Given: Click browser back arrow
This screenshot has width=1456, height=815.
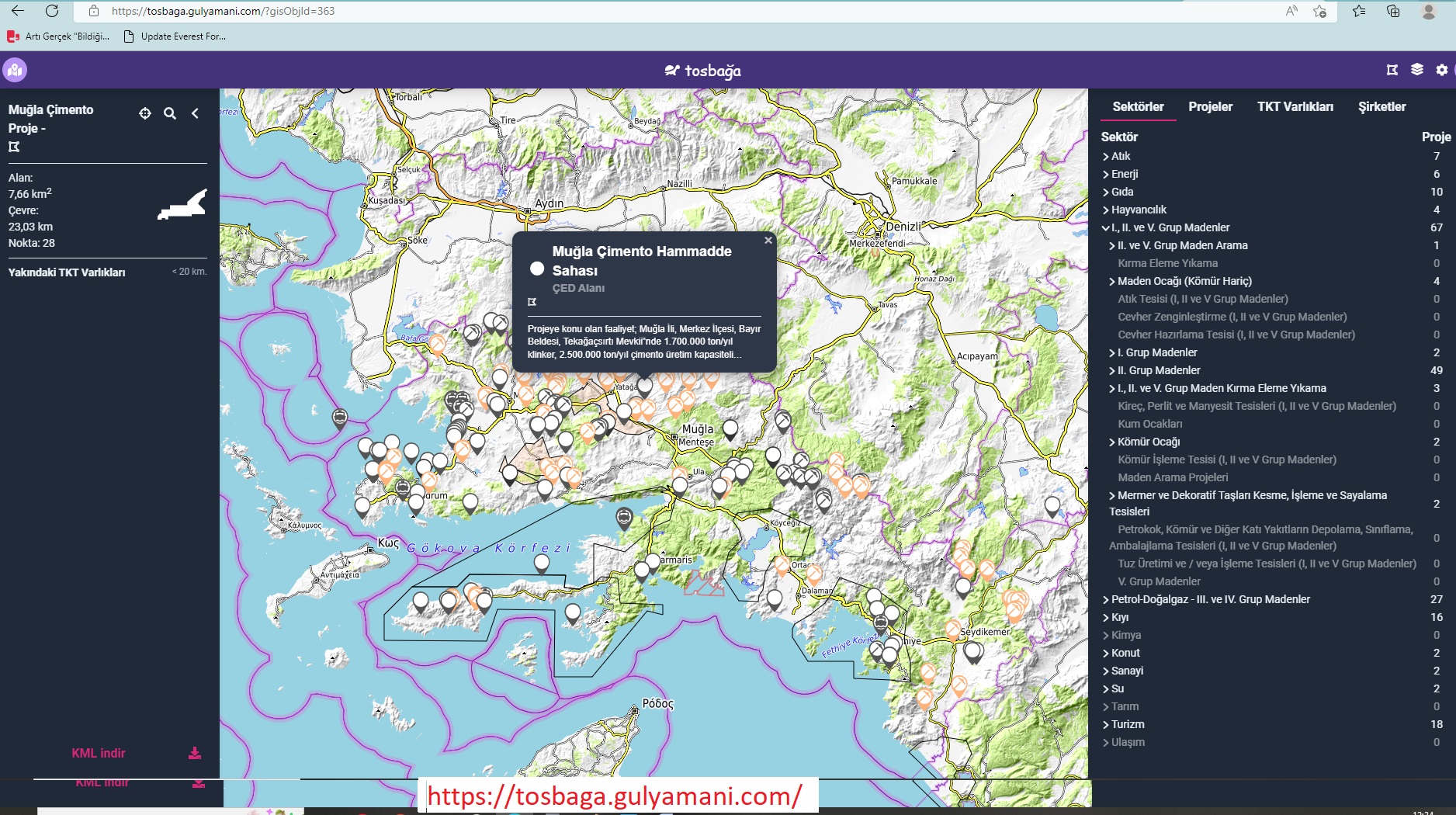Looking at the screenshot, I should (x=17, y=11).
